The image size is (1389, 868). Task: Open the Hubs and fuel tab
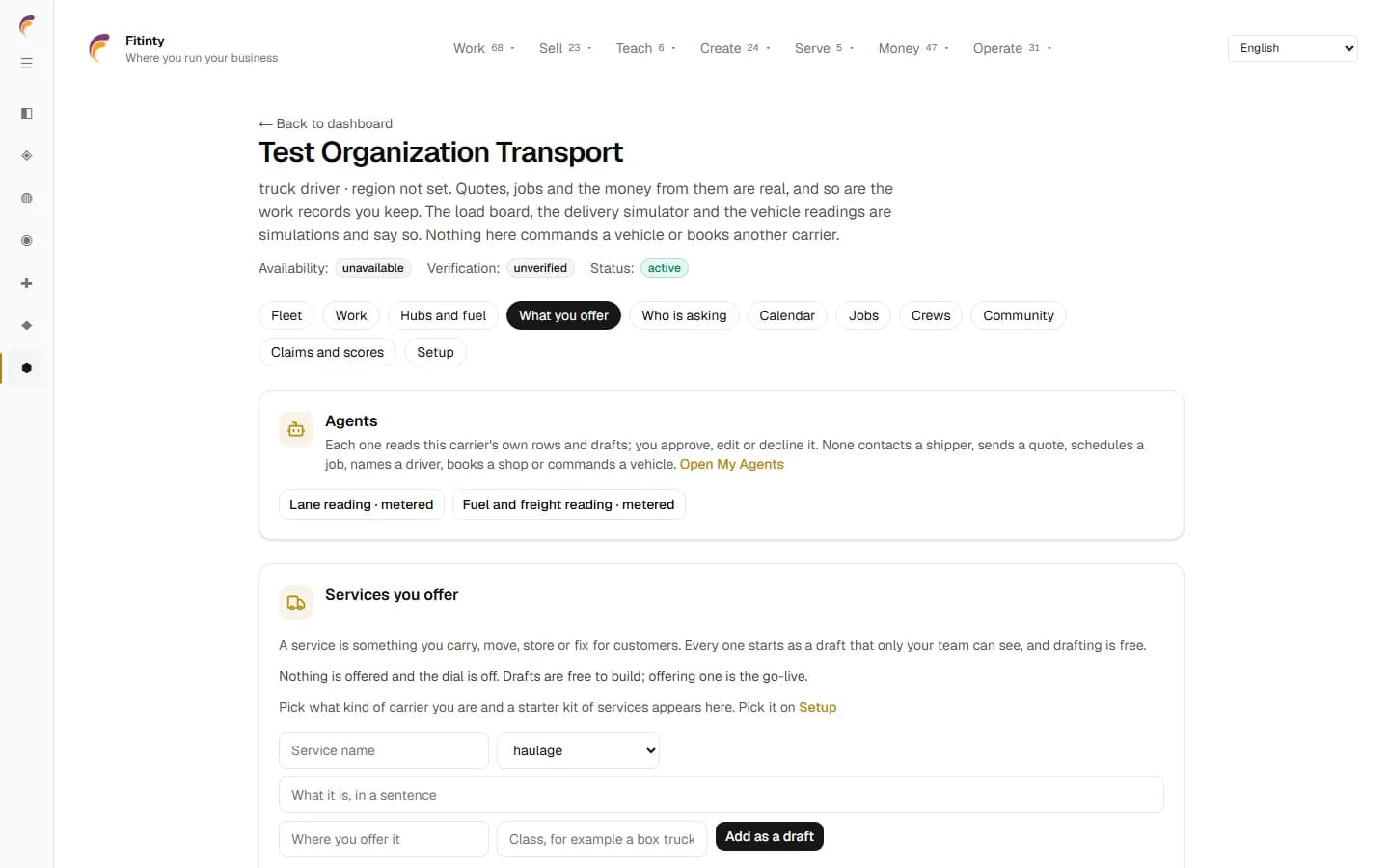[444, 315]
